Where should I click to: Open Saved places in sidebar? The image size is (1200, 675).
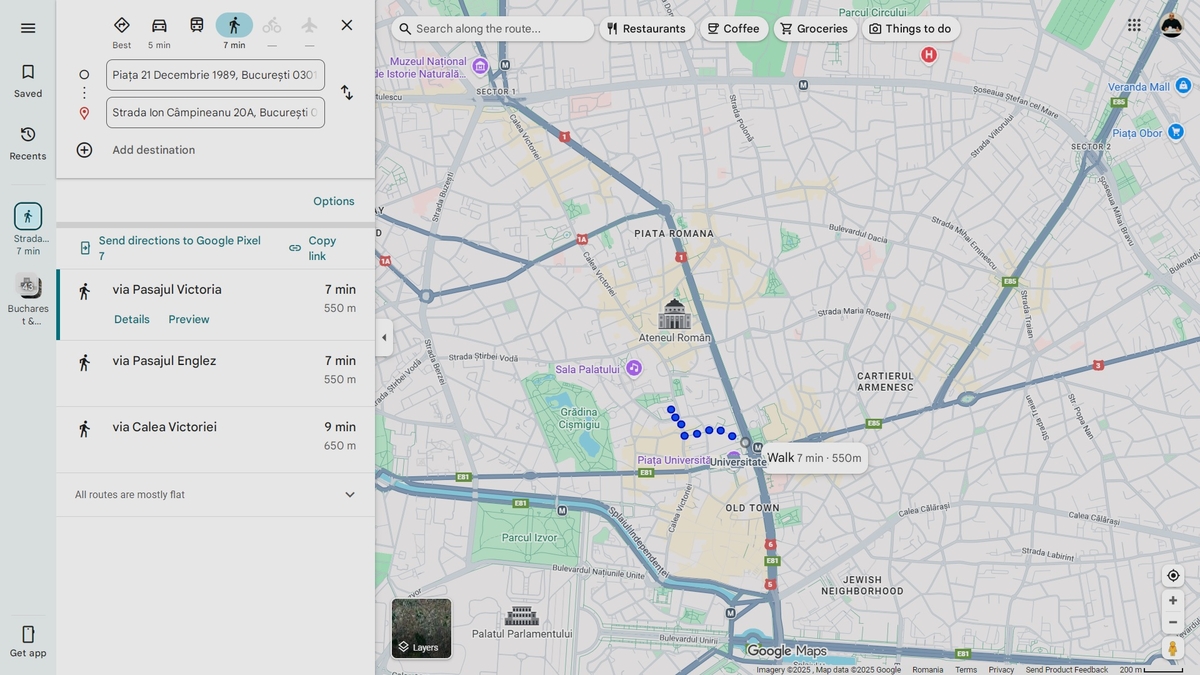coord(28,81)
